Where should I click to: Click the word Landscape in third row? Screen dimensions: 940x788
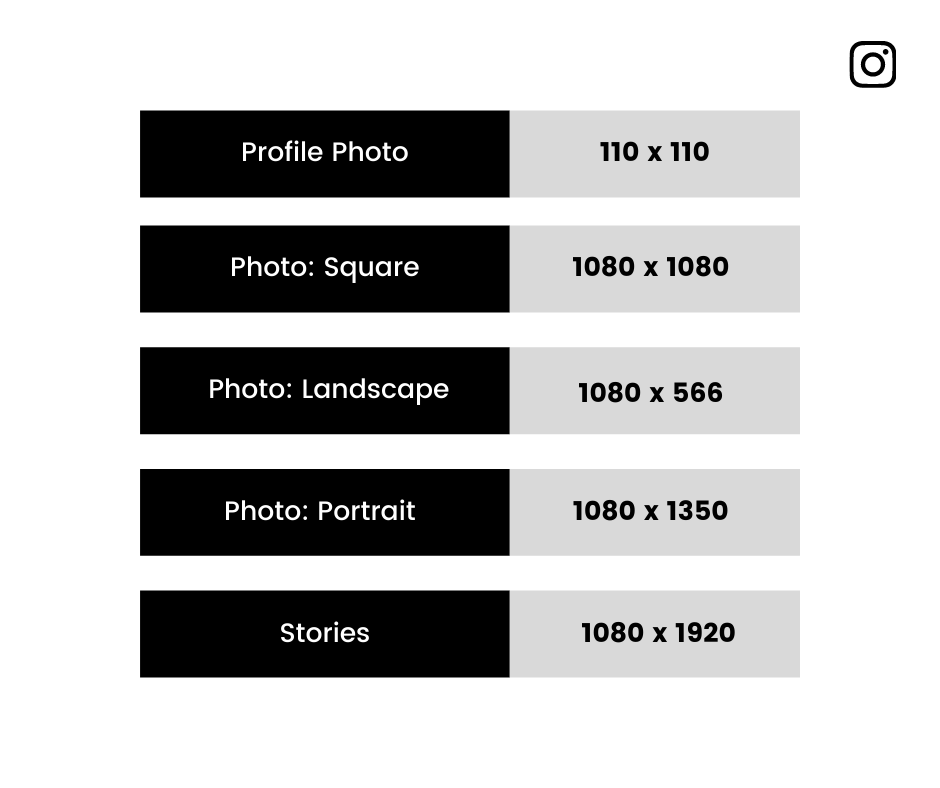pos(375,390)
